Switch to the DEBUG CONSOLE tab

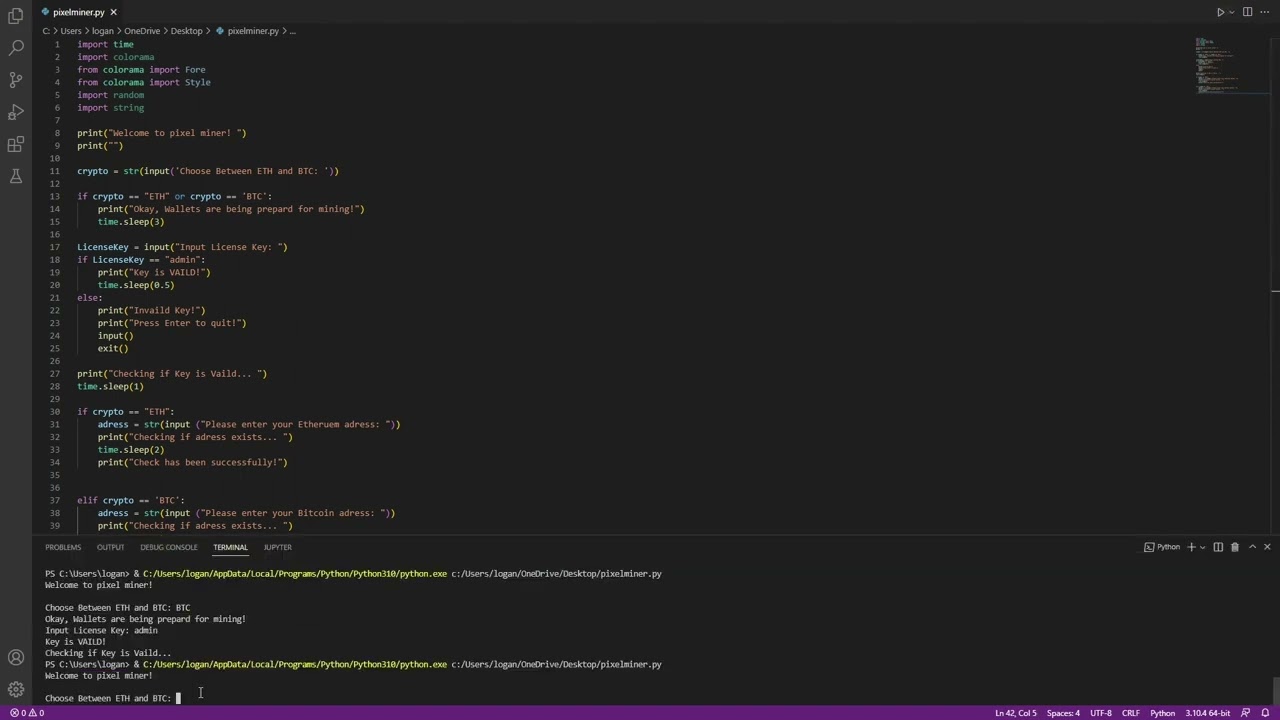click(x=169, y=547)
